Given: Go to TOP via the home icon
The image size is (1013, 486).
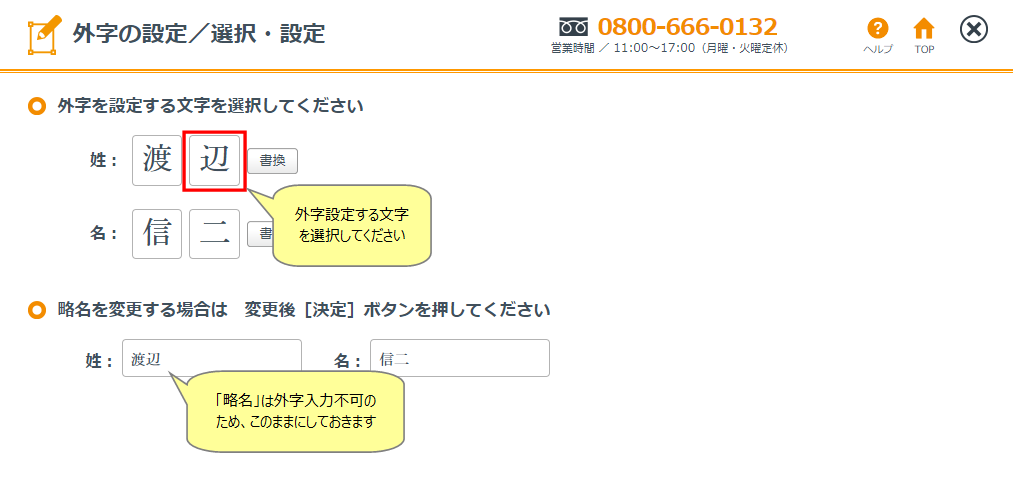Looking at the screenshot, I should (x=924, y=29).
